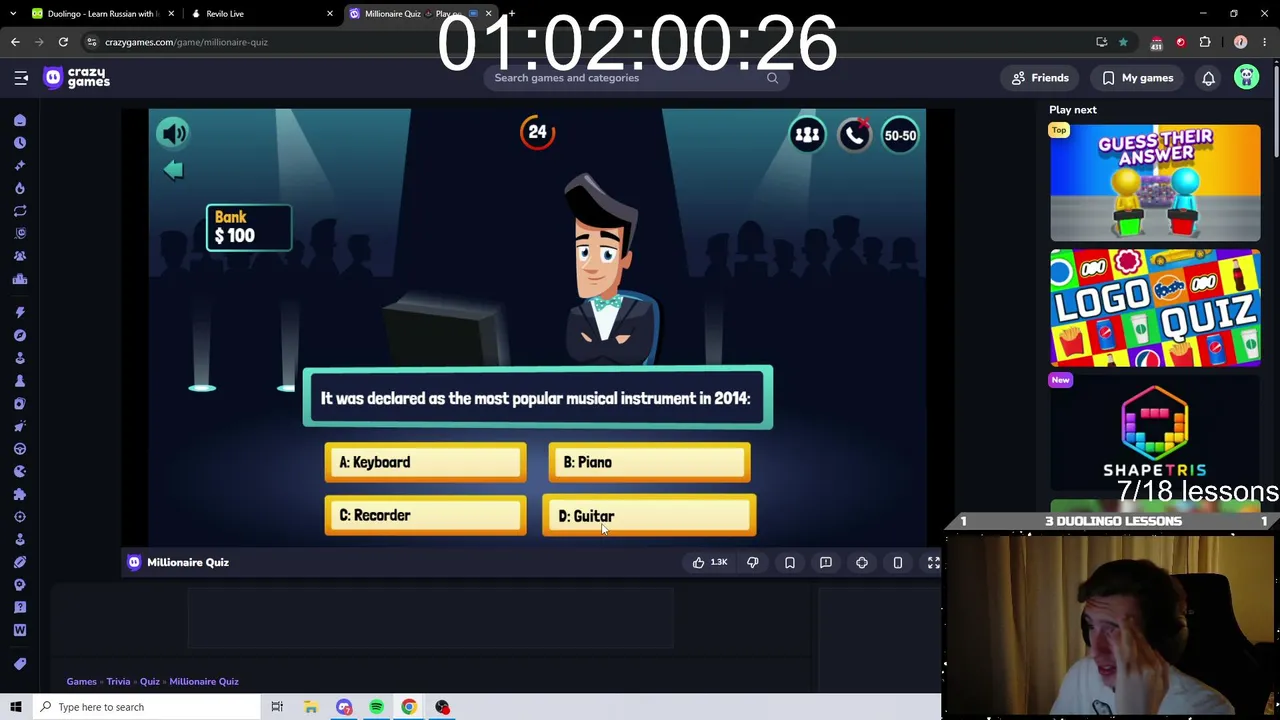Open the panda profile avatar menu
1280x720 pixels.
click(1246, 78)
